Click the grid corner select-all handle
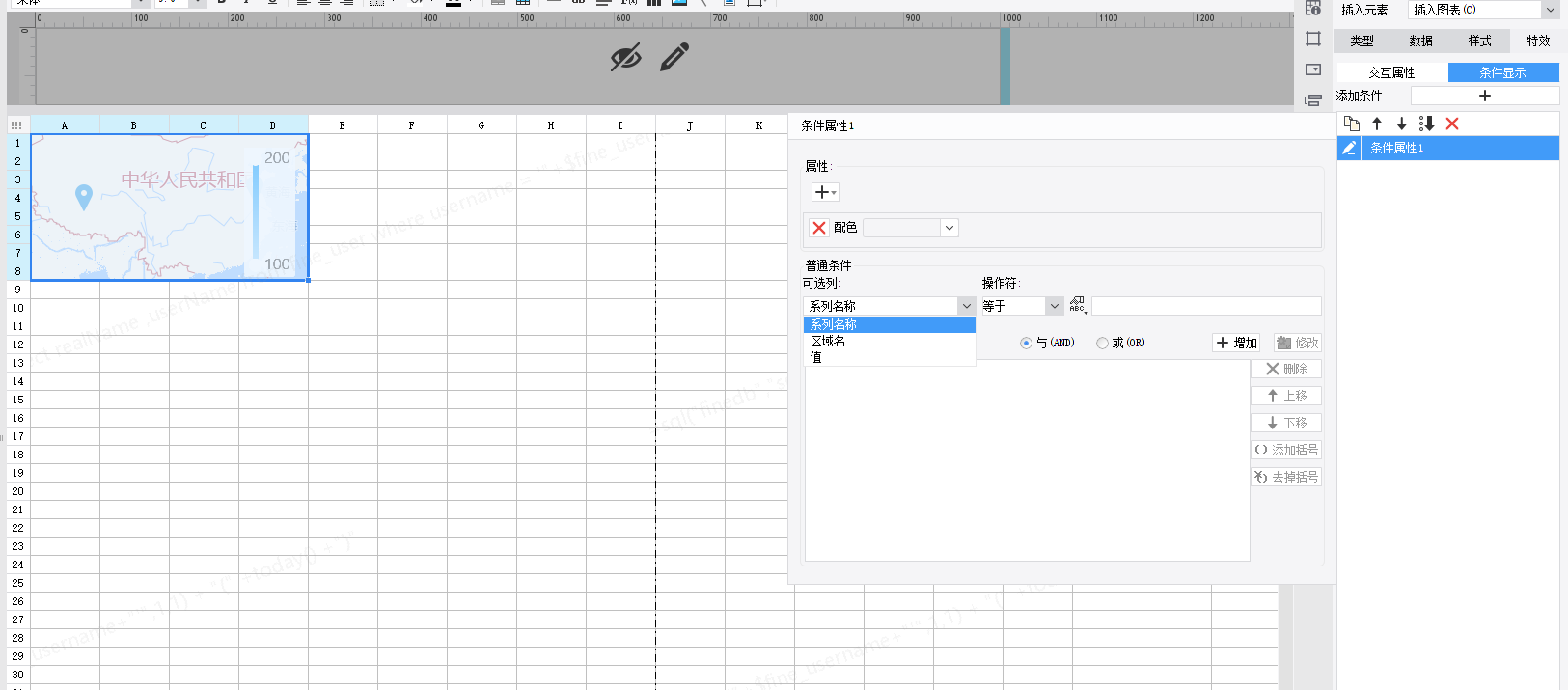 (16, 125)
